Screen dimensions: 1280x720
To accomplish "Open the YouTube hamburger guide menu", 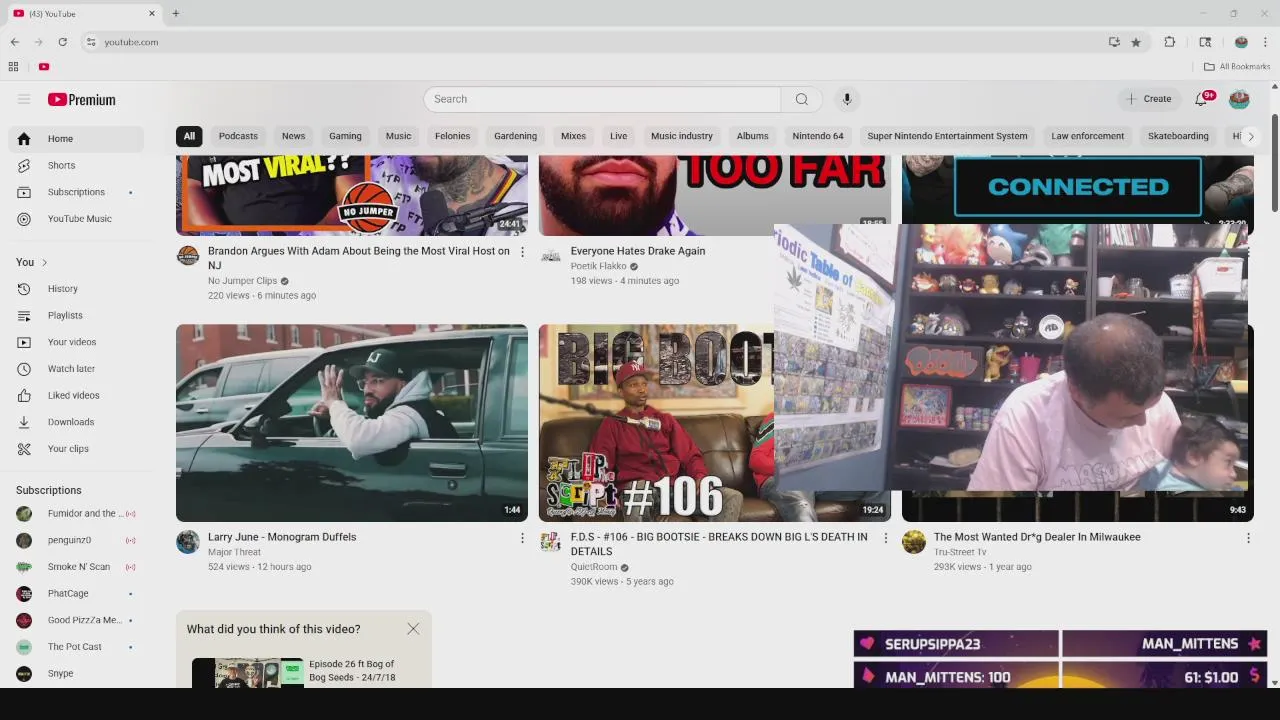I will [24, 99].
